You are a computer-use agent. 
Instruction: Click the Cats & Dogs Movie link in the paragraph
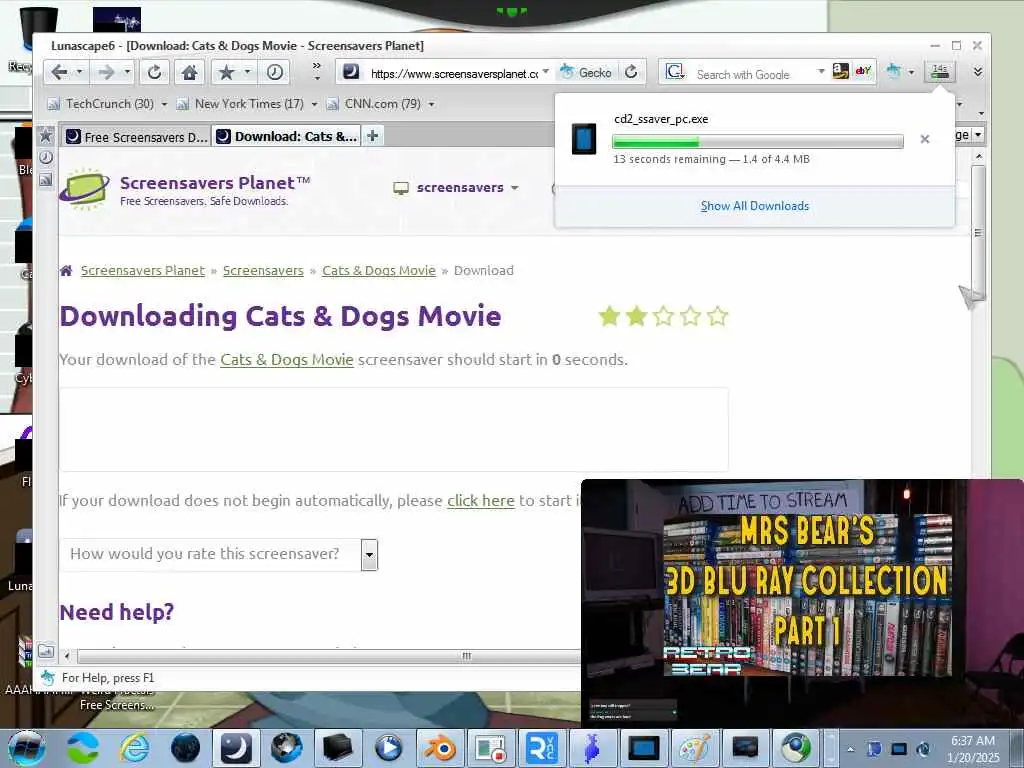pos(287,360)
